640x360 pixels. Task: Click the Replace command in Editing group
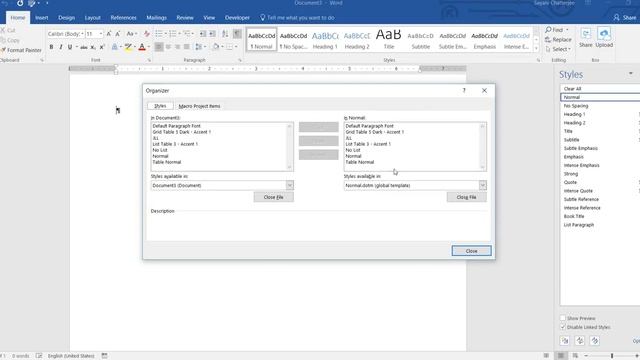click(558, 40)
